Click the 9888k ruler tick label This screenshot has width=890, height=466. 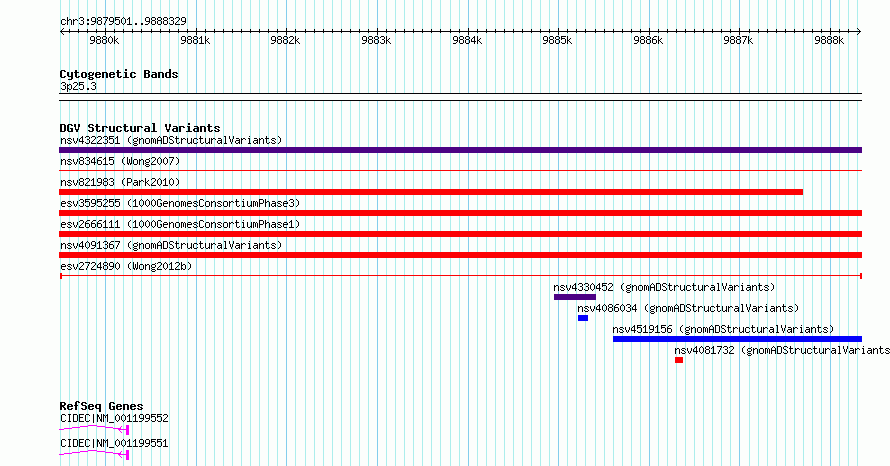pos(829,40)
